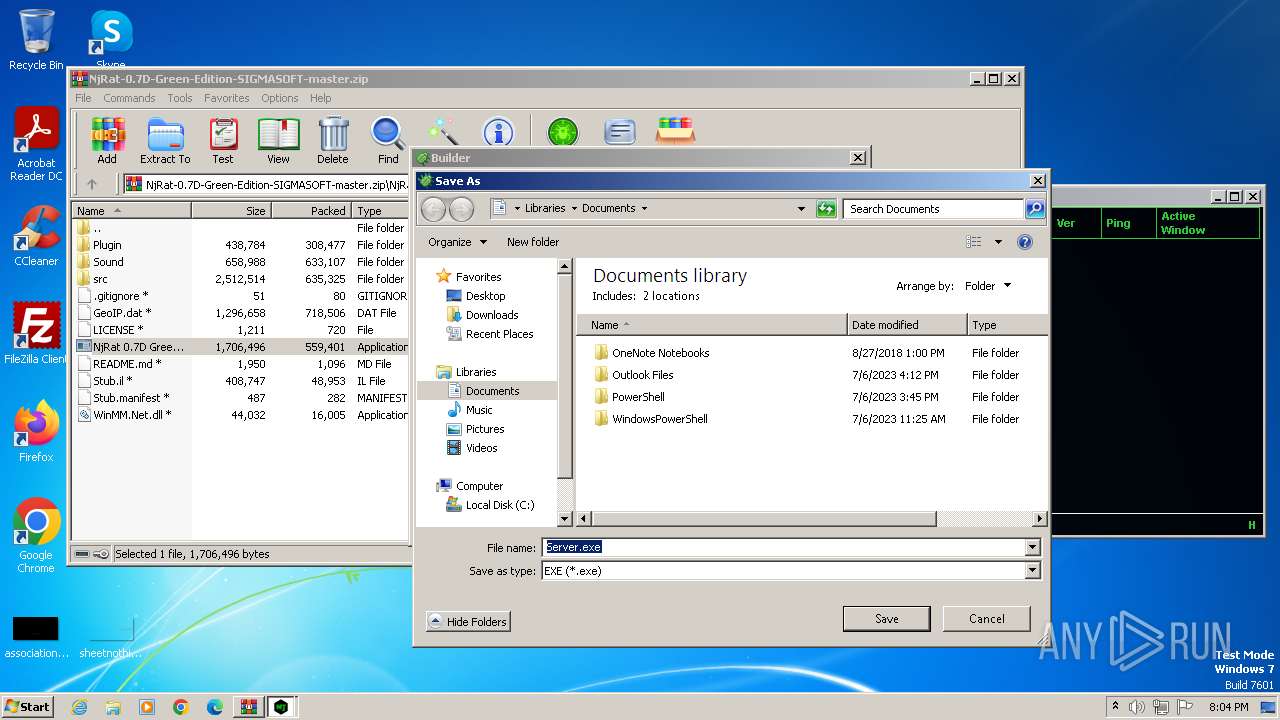
Task: Open Firefox desktop icon
Action: 36,432
